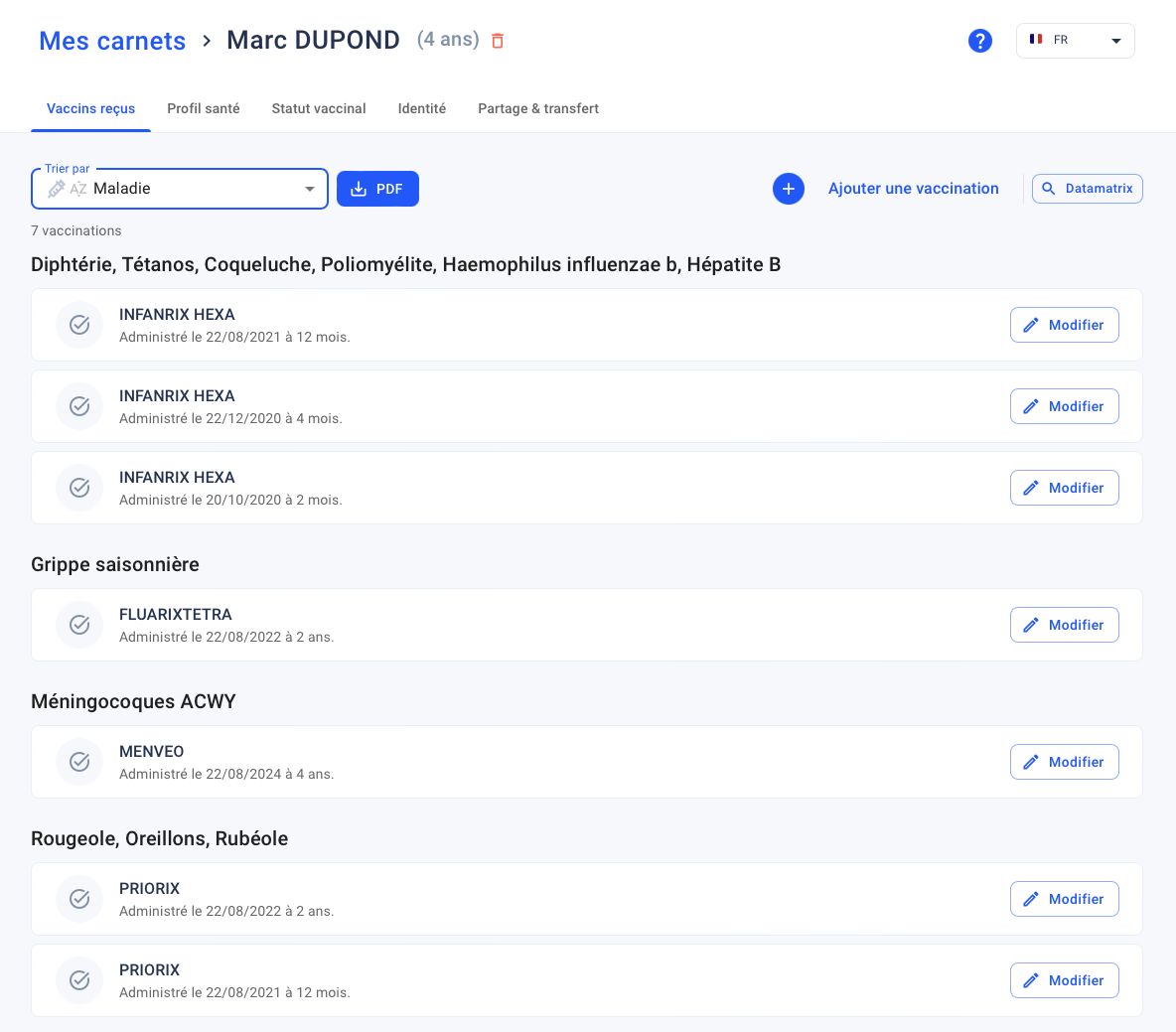Click the blue plus circle icon

[x=789, y=189]
